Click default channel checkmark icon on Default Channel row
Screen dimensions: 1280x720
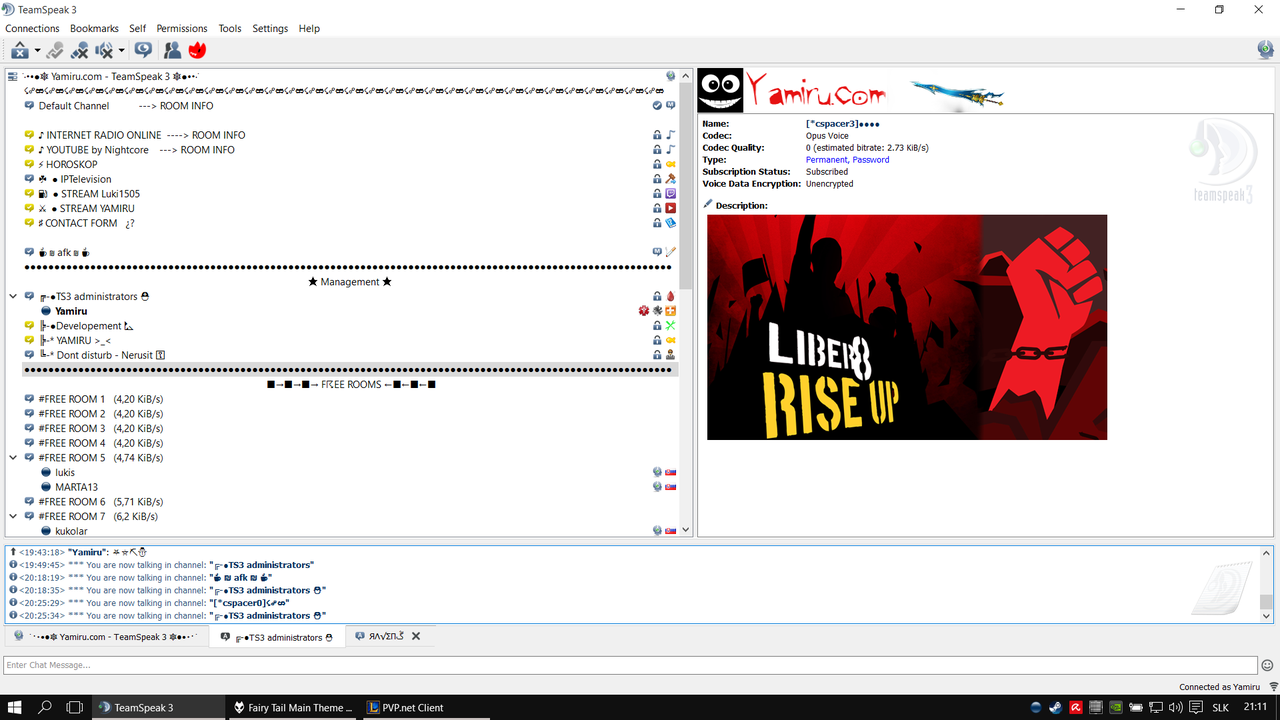click(x=657, y=106)
